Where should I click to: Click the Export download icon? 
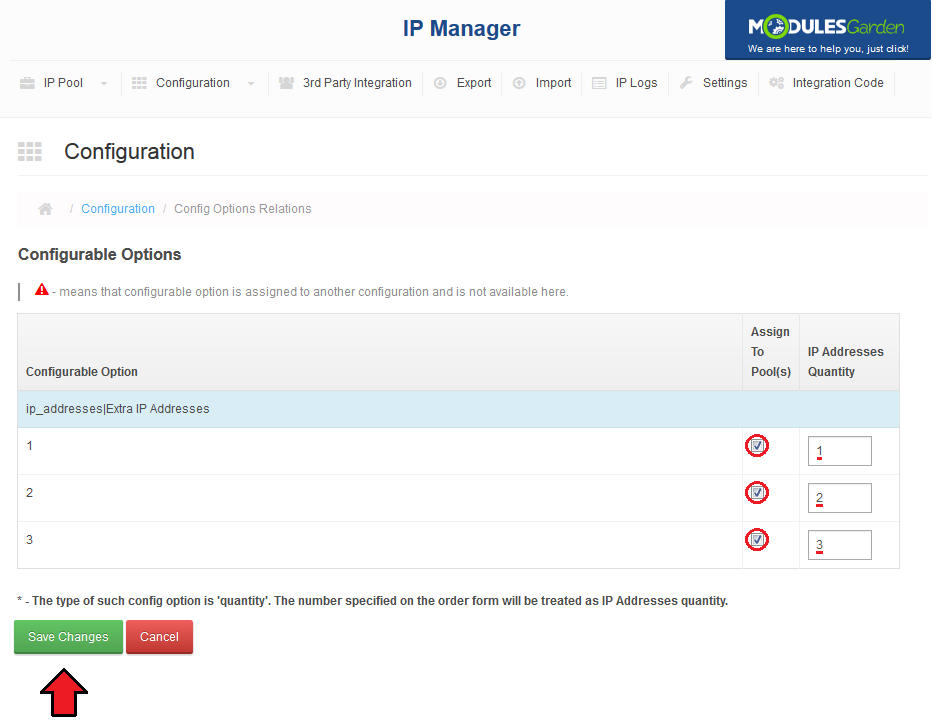(x=440, y=83)
